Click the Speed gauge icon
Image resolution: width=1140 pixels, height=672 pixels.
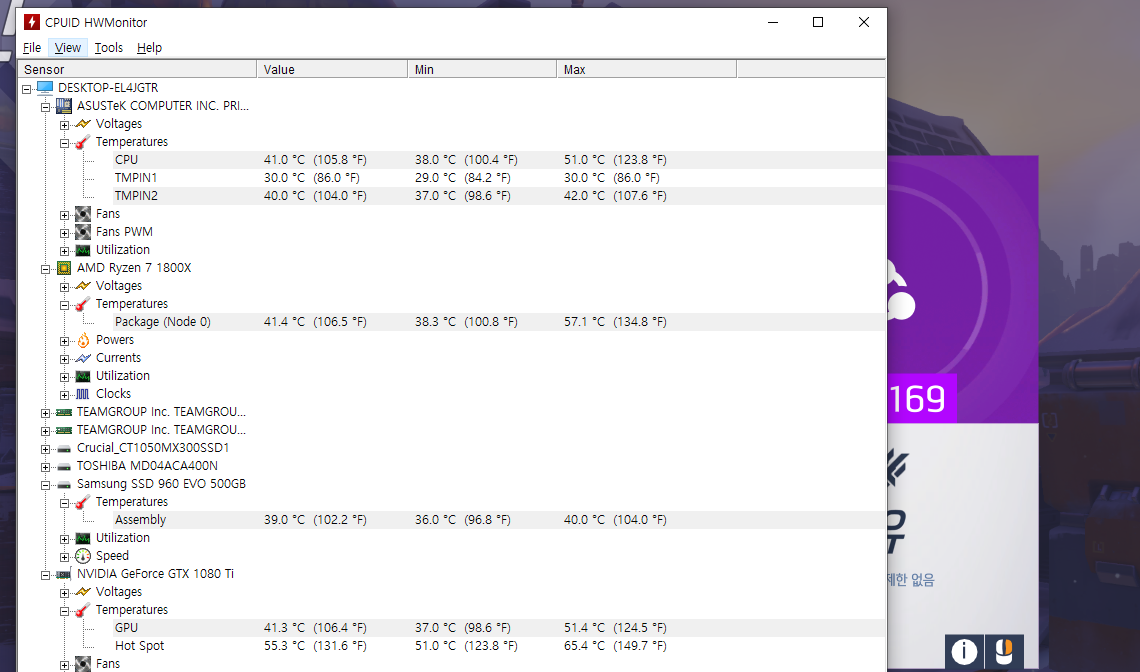[x=83, y=556]
